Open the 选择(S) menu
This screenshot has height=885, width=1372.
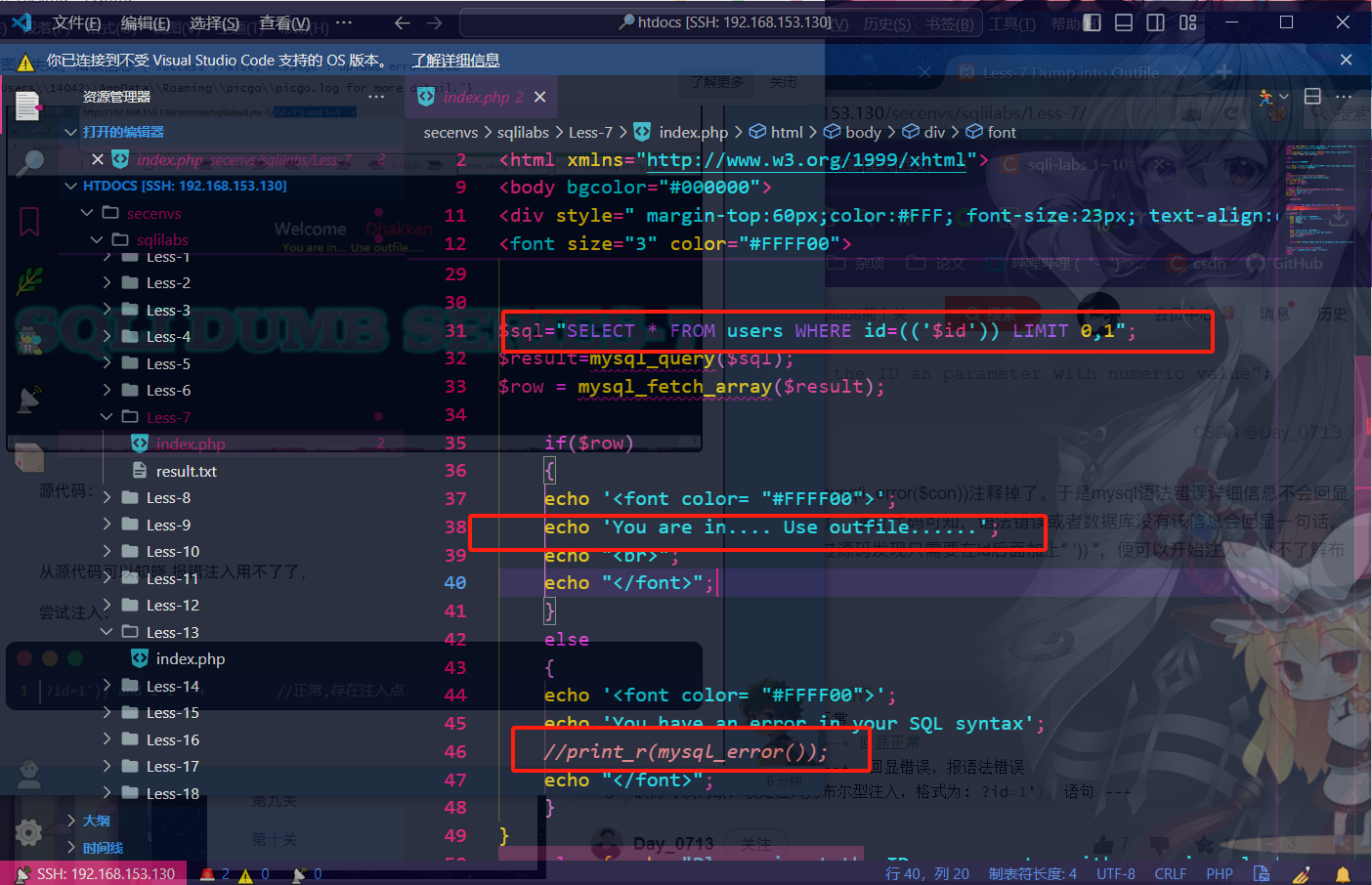[215, 22]
